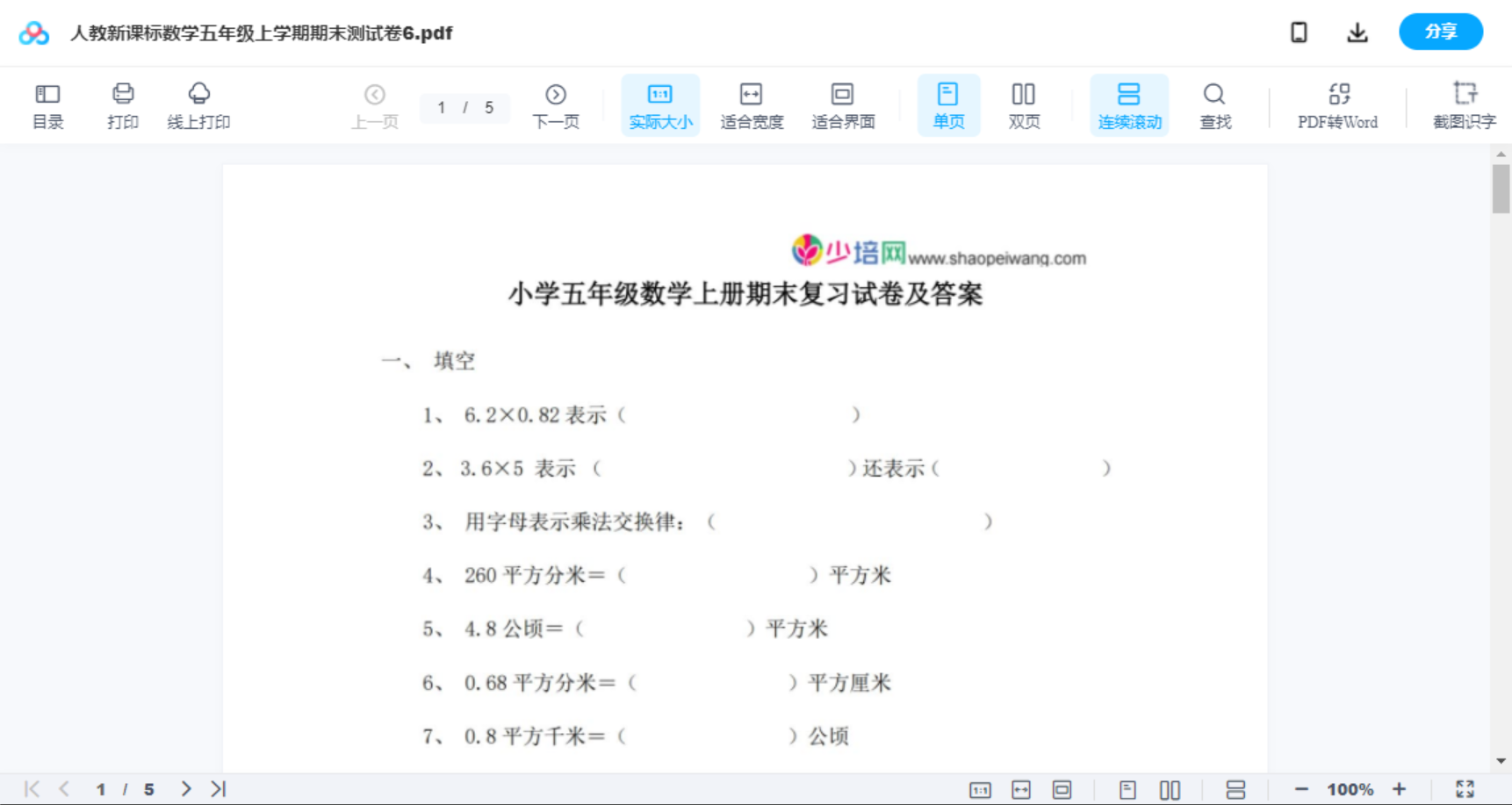Image resolution: width=1512 pixels, height=805 pixels.
Task: Enable 适合宽度 fit-width mode
Action: tap(752, 104)
